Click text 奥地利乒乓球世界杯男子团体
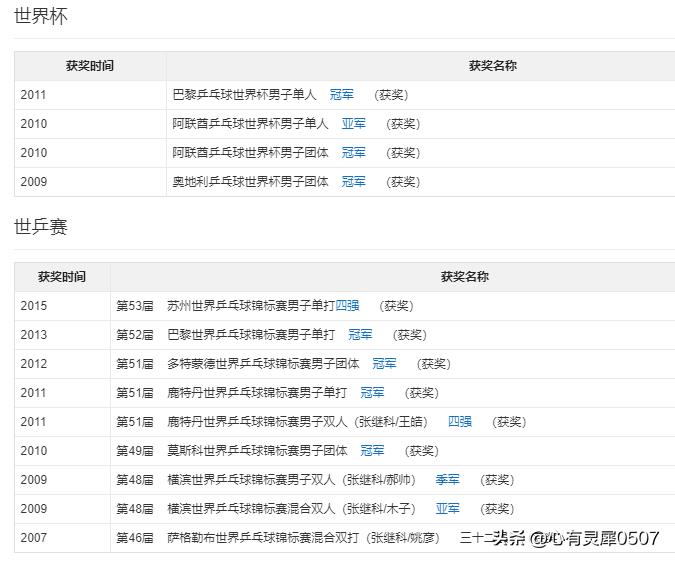Image resolution: width=675 pixels, height=562 pixels. tap(251, 182)
